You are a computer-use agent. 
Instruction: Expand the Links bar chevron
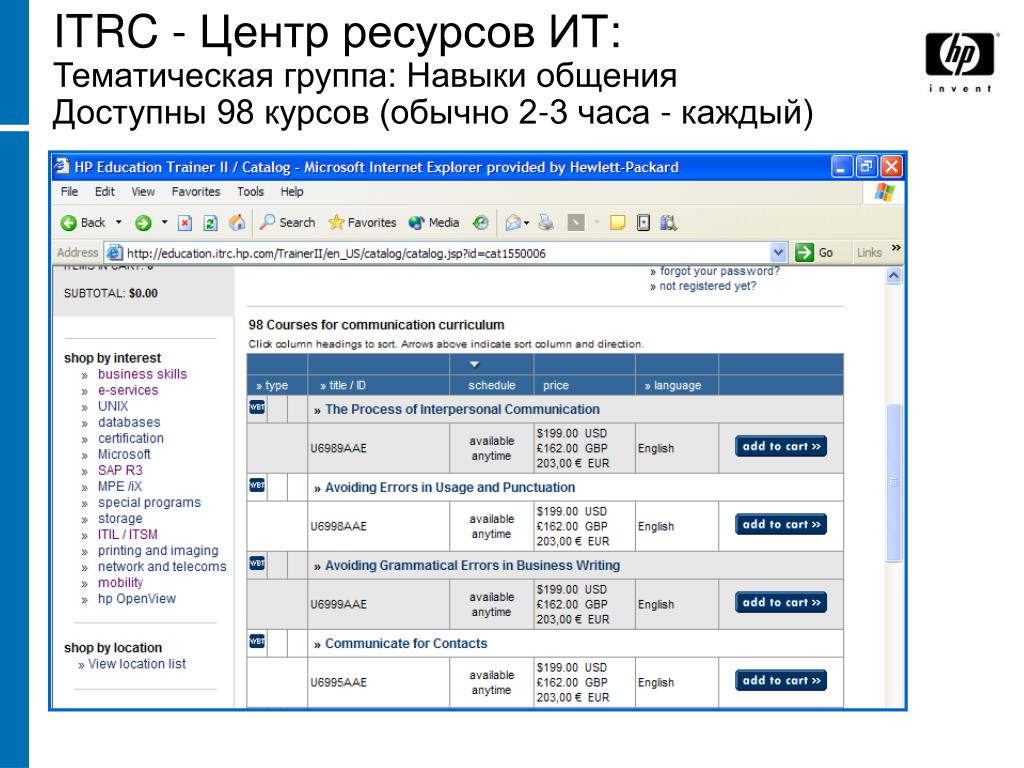coord(896,248)
